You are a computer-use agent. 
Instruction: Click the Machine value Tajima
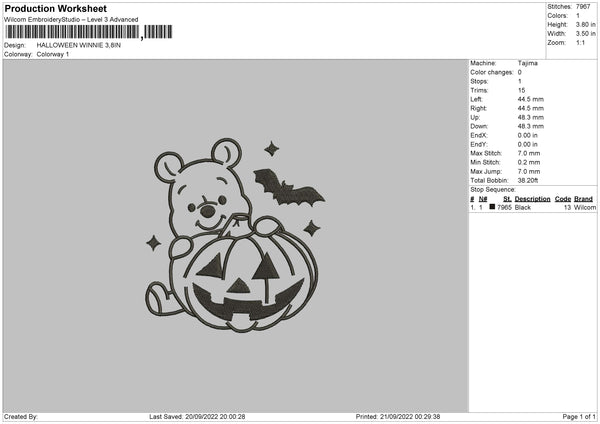click(528, 63)
